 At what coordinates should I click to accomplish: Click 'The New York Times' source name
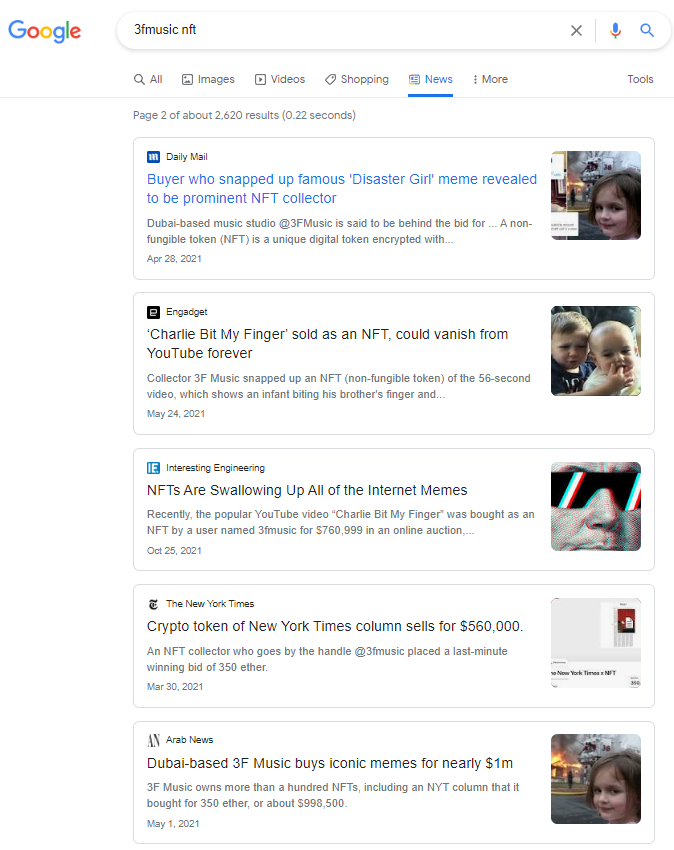210,603
